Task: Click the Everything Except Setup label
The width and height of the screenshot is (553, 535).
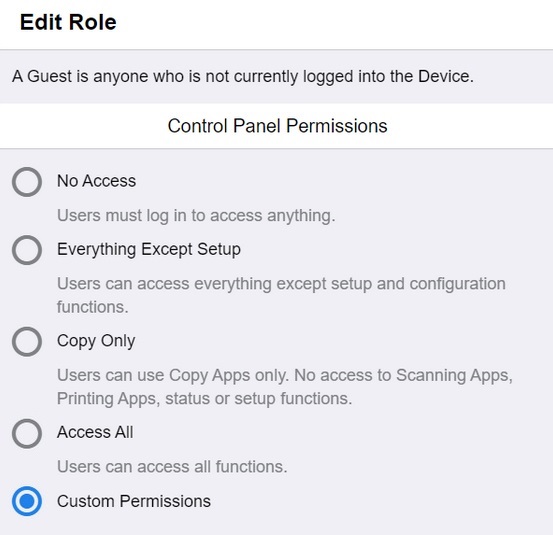Action: pyautogui.click(x=149, y=249)
